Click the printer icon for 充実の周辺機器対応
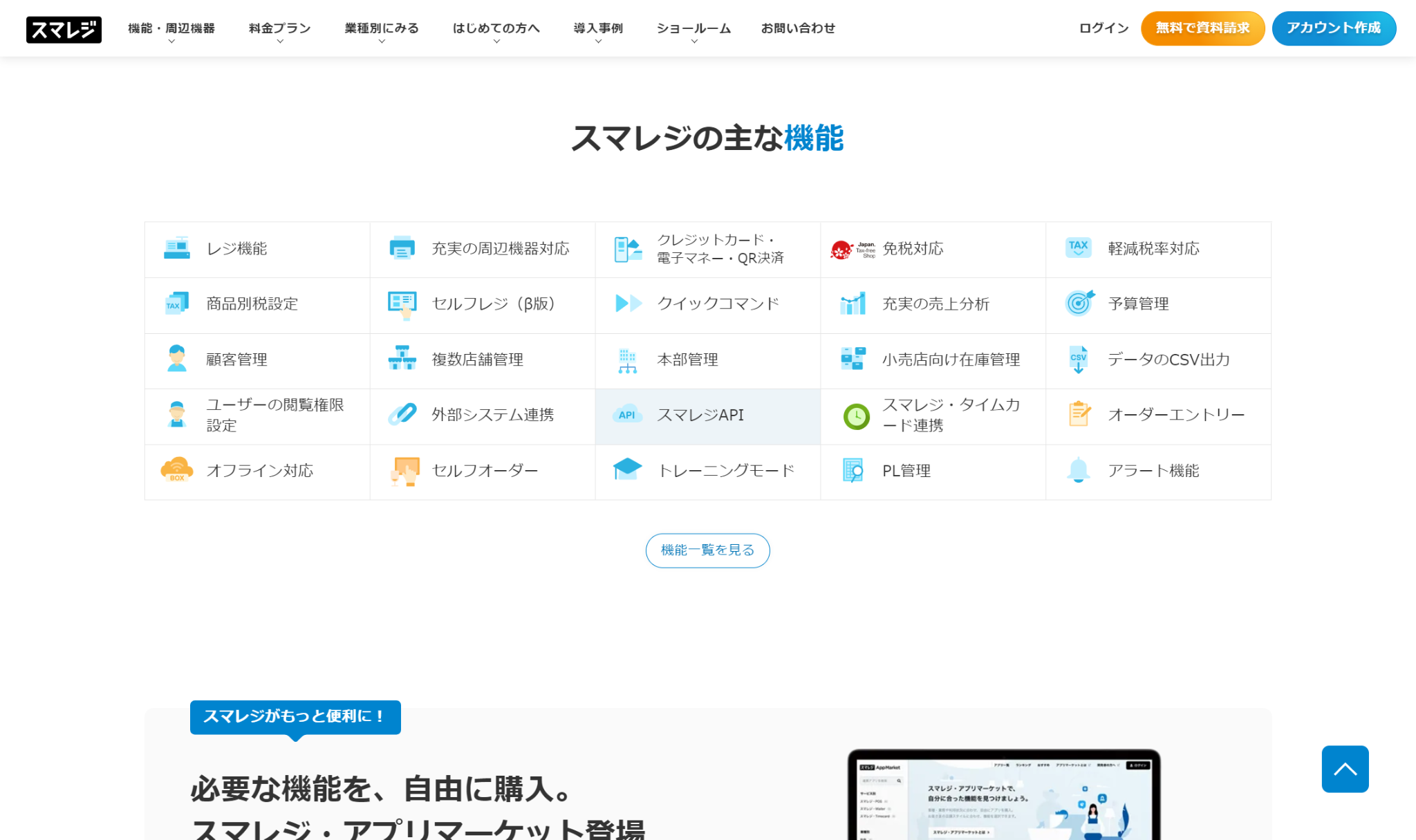This screenshot has height=840, width=1416. pyautogui.click(x=402, y=248)
